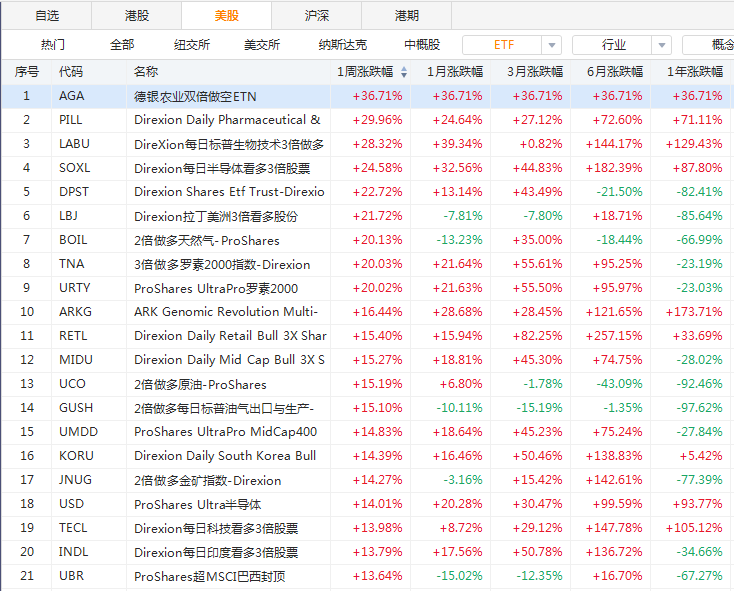Open 2倍做多天然气-ProShares name
The image size is (734, 591).
coord(206,241)
